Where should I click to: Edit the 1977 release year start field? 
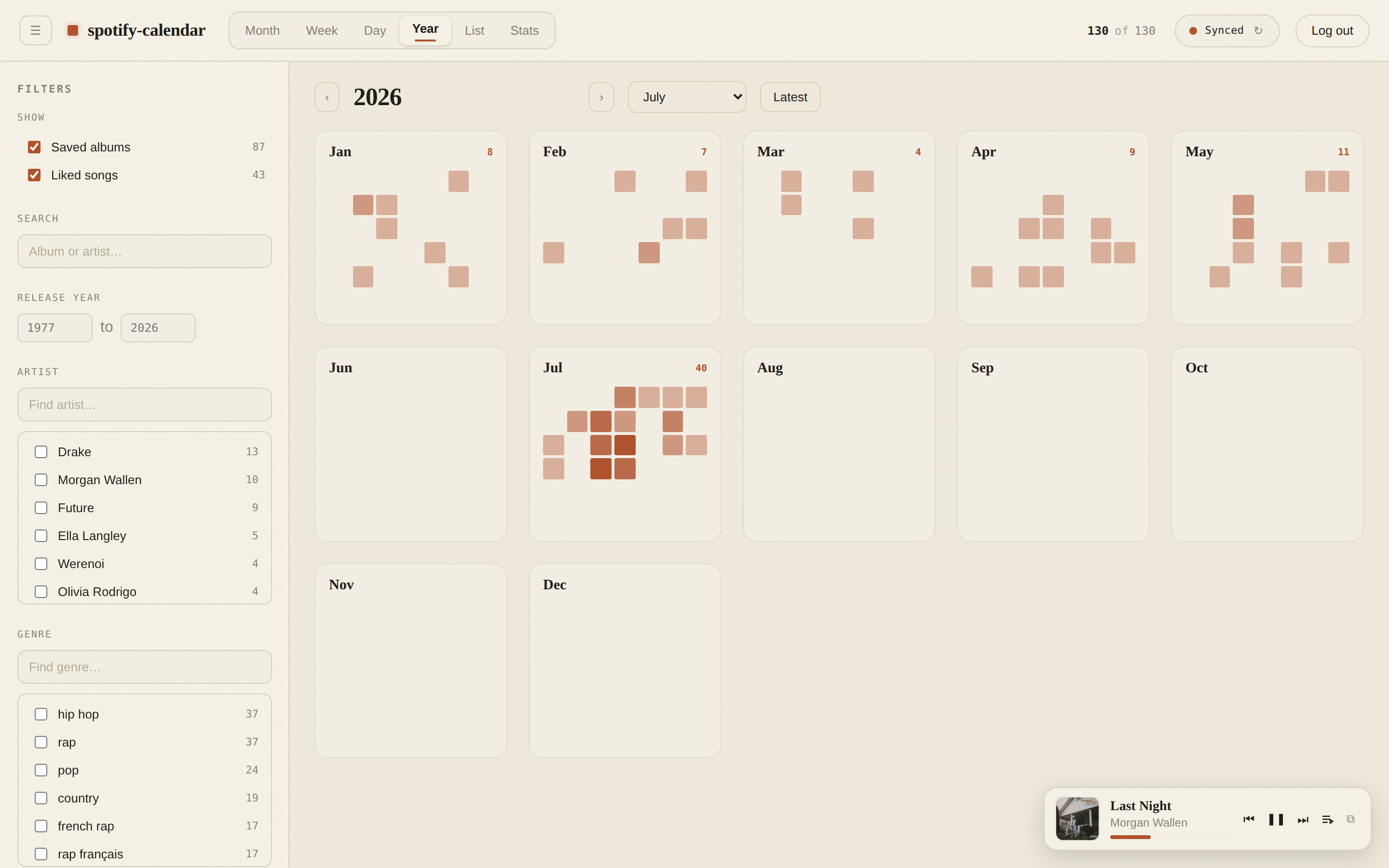tap(55, 328)
